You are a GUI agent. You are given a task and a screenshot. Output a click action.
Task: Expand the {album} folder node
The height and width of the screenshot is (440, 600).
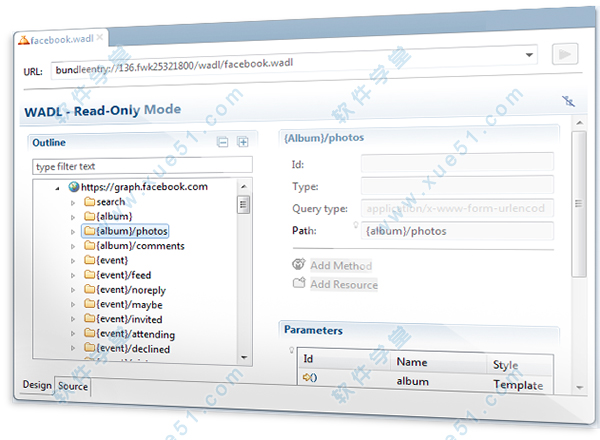pyautogui.click(x=73, y=217)
